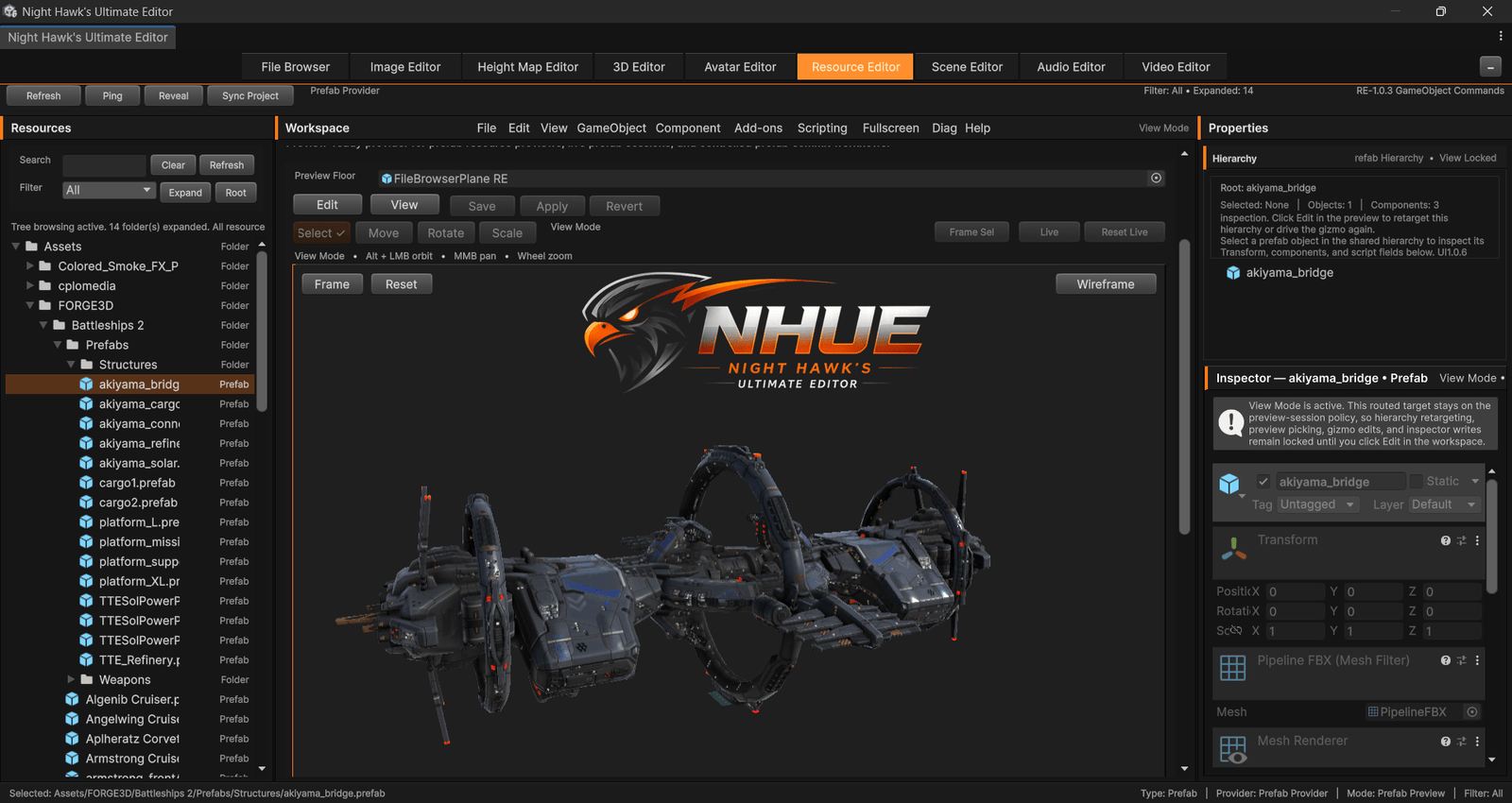Viewport: 1512px width, 803px height.
Task: Click the Resources Search input field
Action: coord(104,164)
